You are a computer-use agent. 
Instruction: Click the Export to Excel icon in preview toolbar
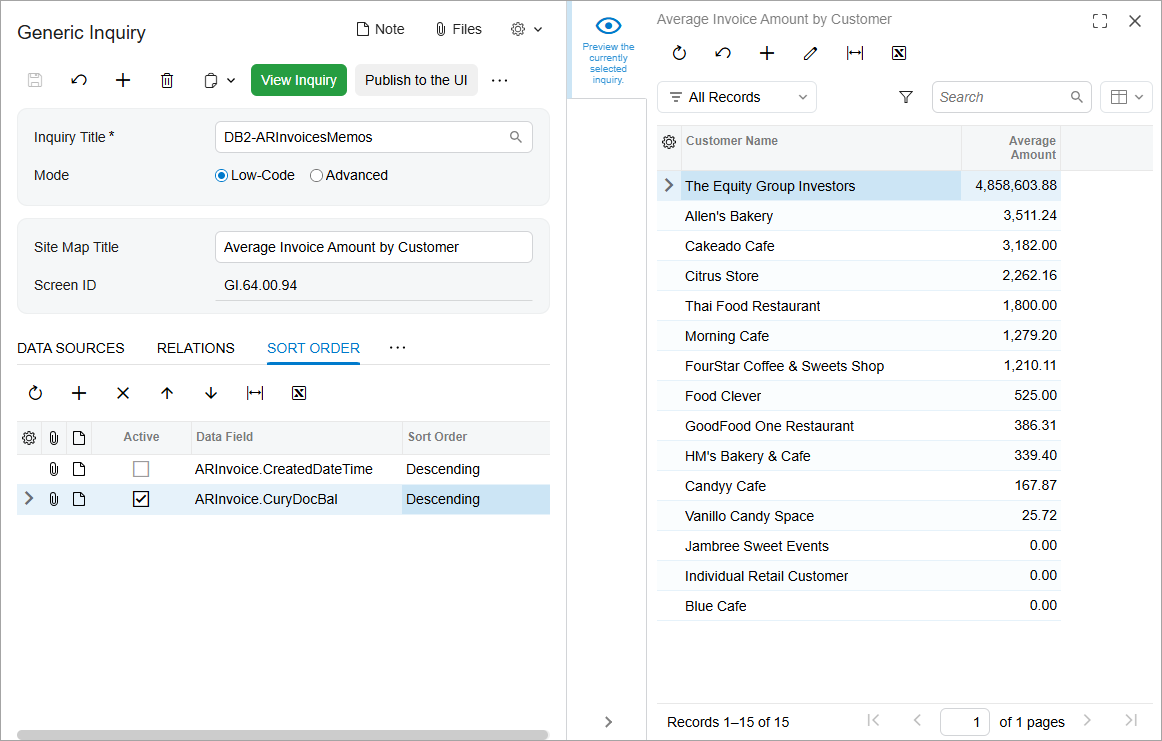(899, 54)
